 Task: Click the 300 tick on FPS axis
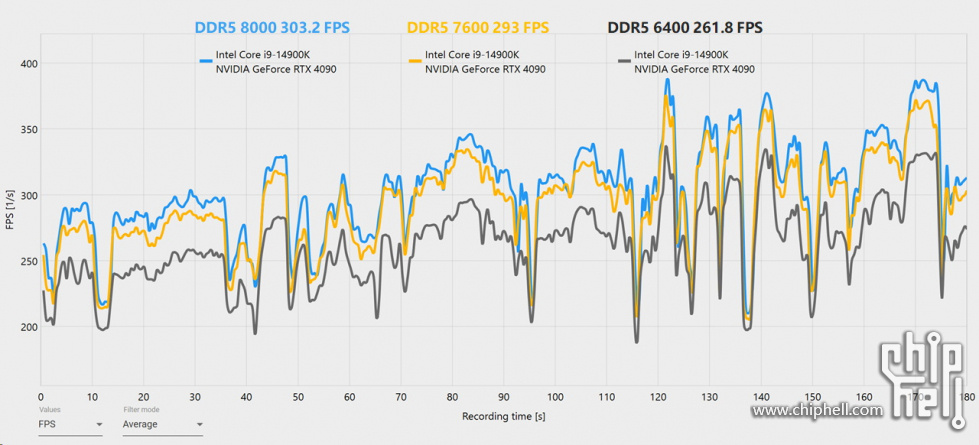coord(29,195)
